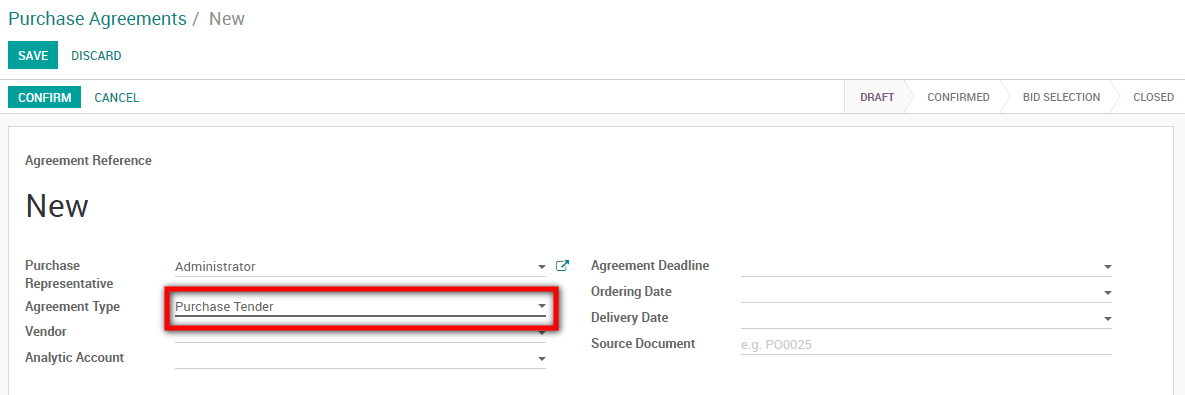Viewport: 1185px width, 395px height.
Task: Open the Agreement Type dropdown
Action: point(360,307)
